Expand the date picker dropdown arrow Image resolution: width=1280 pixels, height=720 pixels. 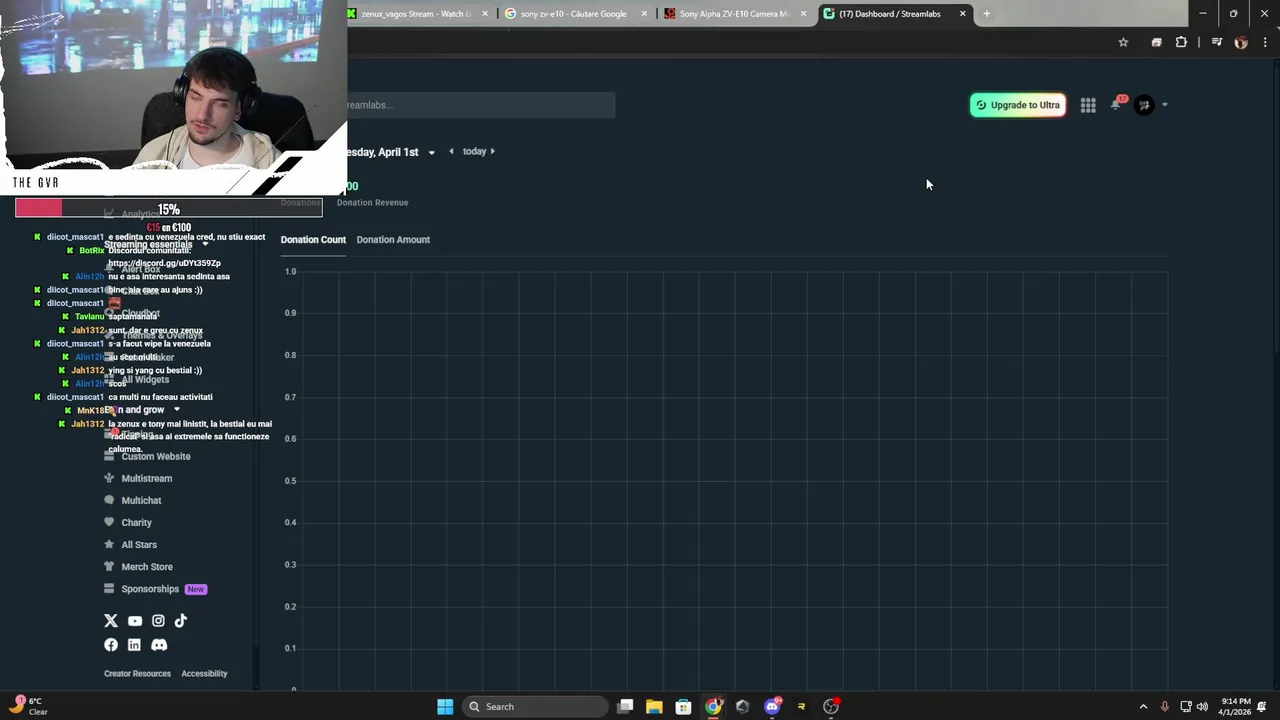click(432, 153)
